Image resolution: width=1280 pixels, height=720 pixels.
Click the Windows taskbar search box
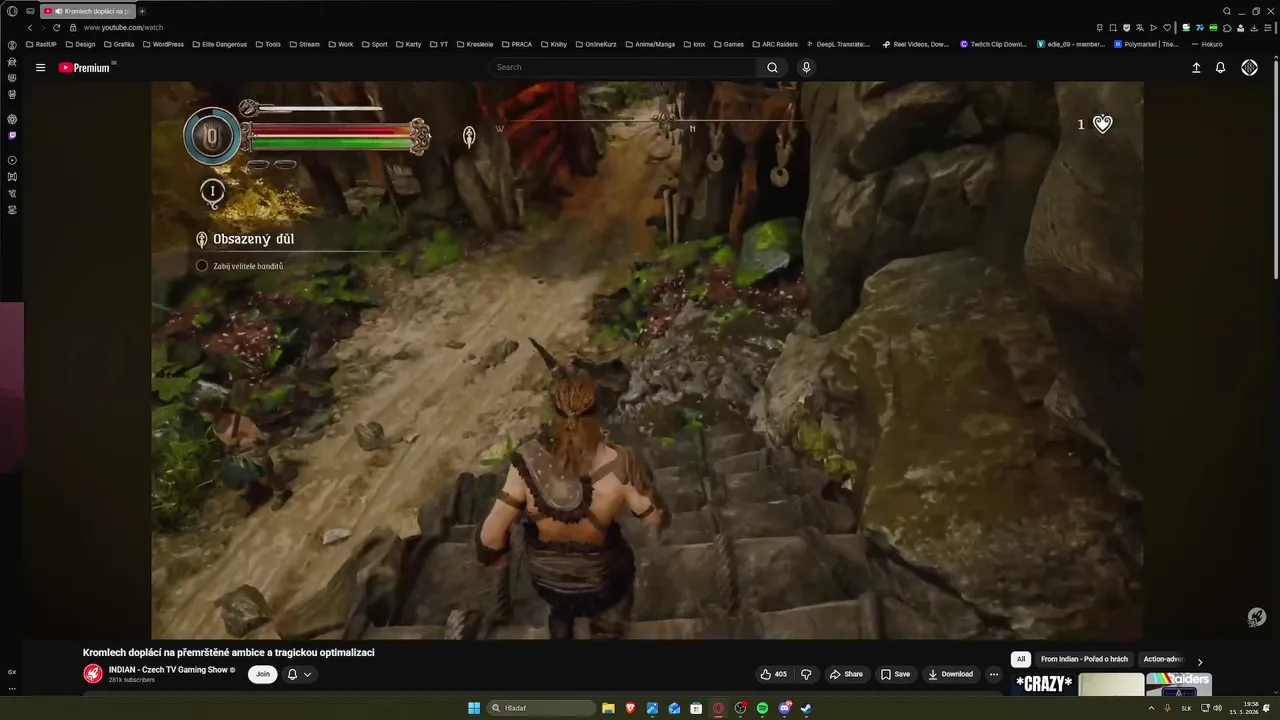[540, 708]
